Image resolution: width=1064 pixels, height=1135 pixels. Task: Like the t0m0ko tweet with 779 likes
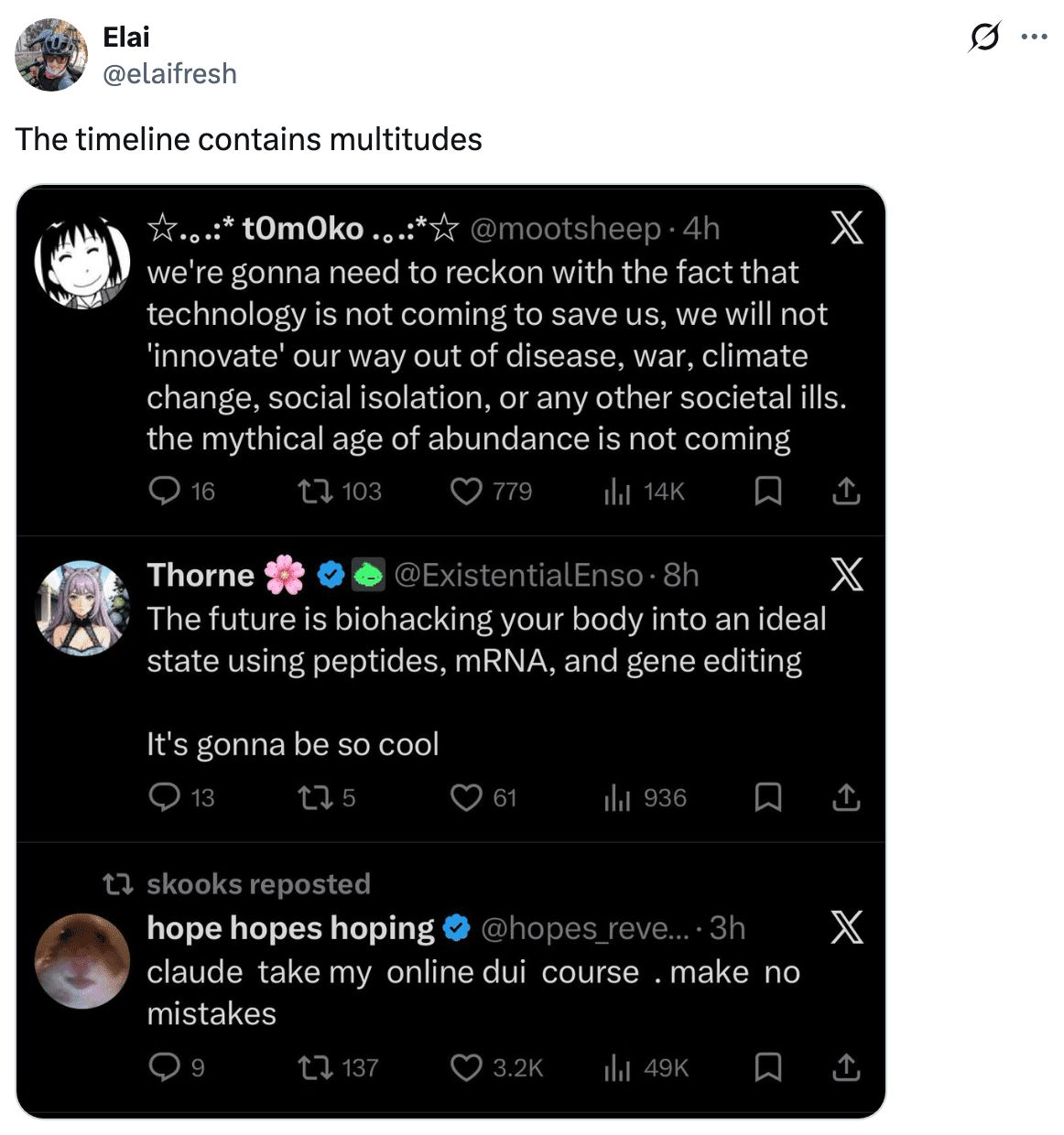point(466,492)
